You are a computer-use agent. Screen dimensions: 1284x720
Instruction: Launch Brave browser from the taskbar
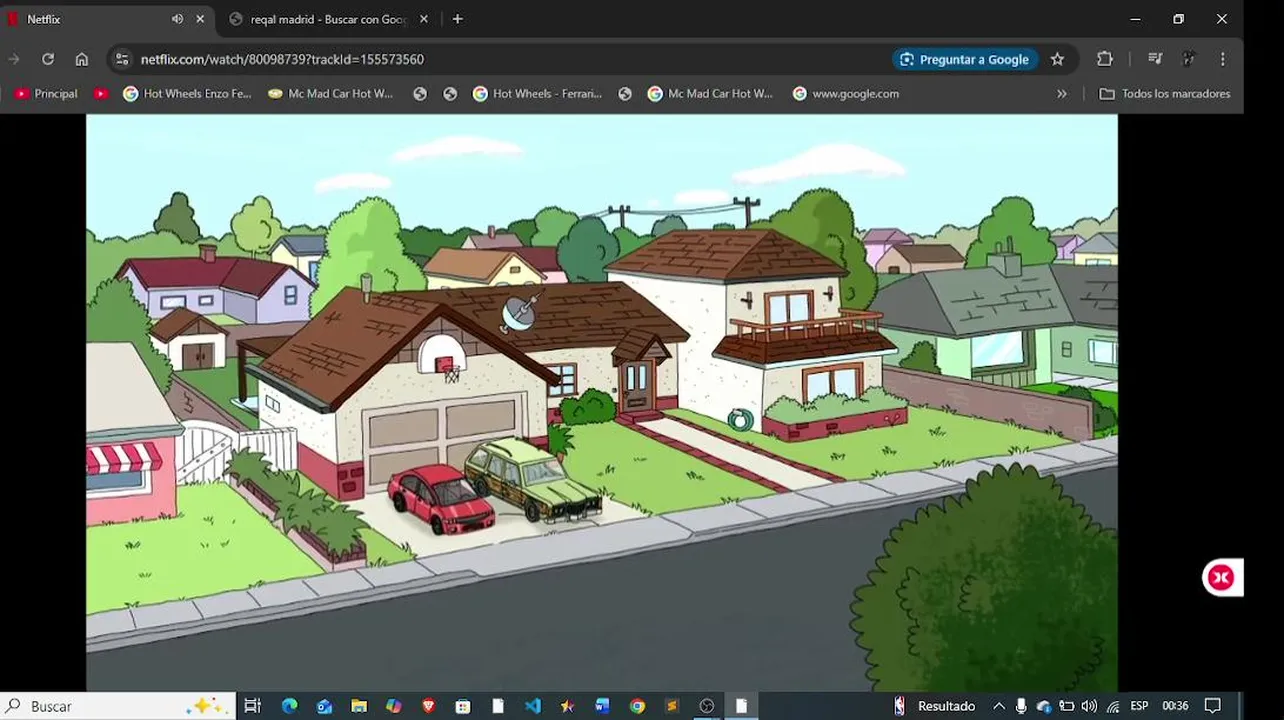(429, 706)
